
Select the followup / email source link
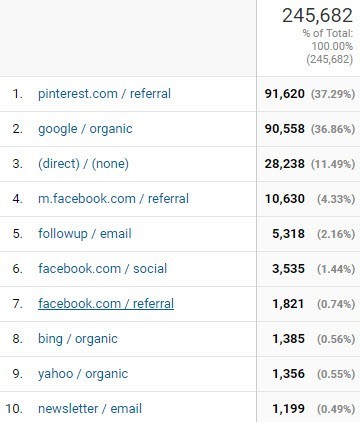click(x=85, y=234)
